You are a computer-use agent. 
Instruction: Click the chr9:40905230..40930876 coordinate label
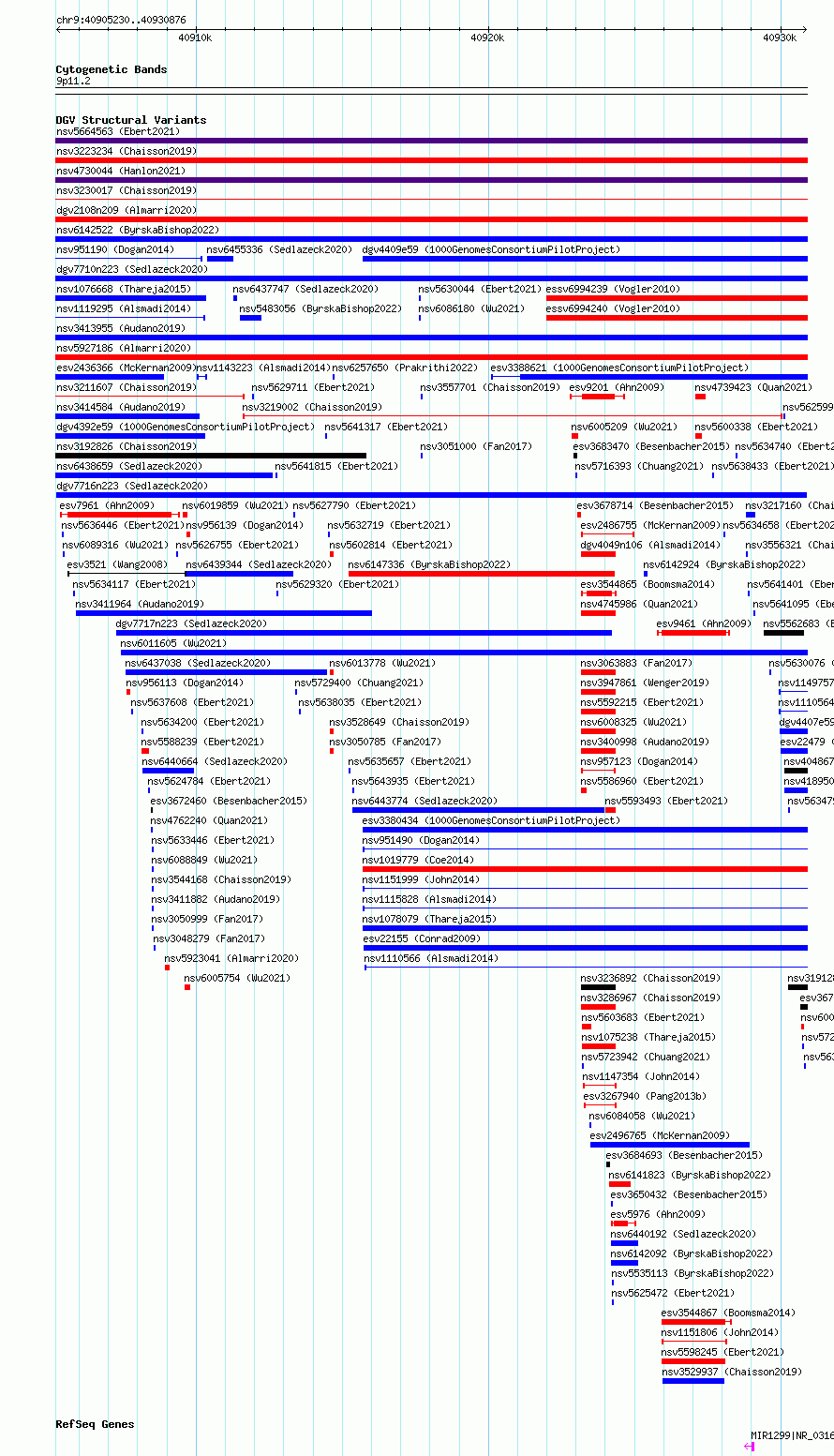pos(121,20)
